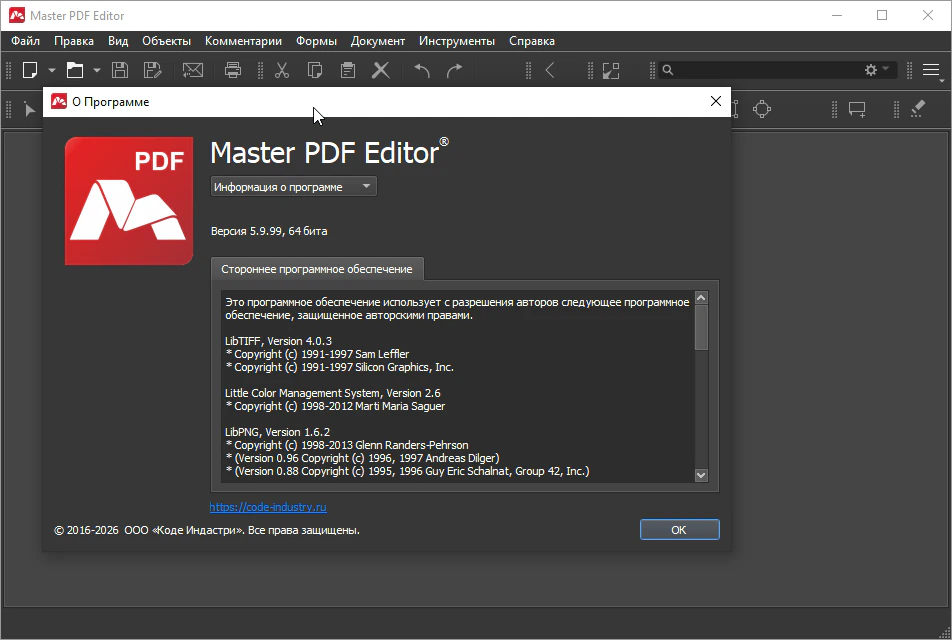The width and height of the screenshot is (952, 640).
Task: Click the copyright Коде Индастри text
Action: click(x=207, y=530)
